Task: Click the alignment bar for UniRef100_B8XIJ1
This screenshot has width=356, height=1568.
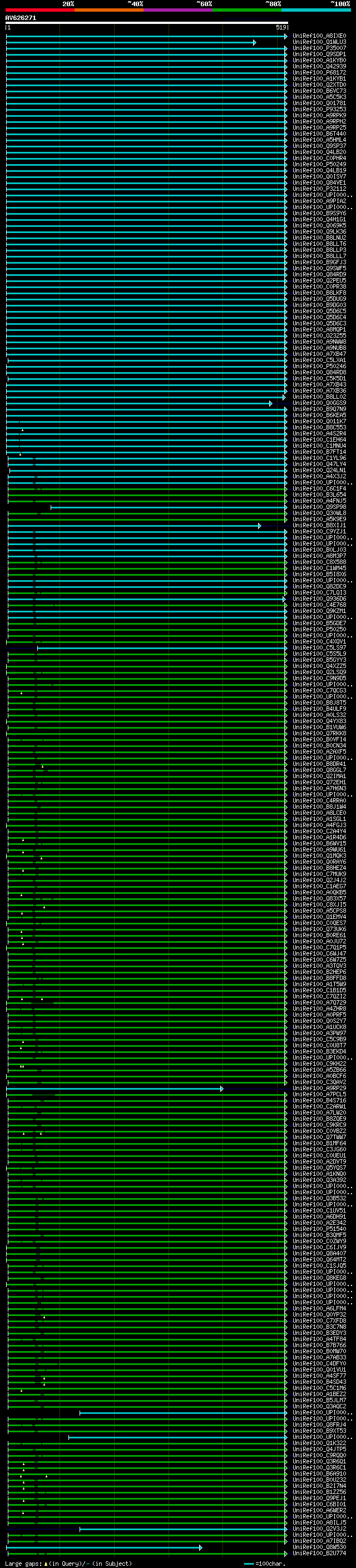Action: (x=134, y=526)
